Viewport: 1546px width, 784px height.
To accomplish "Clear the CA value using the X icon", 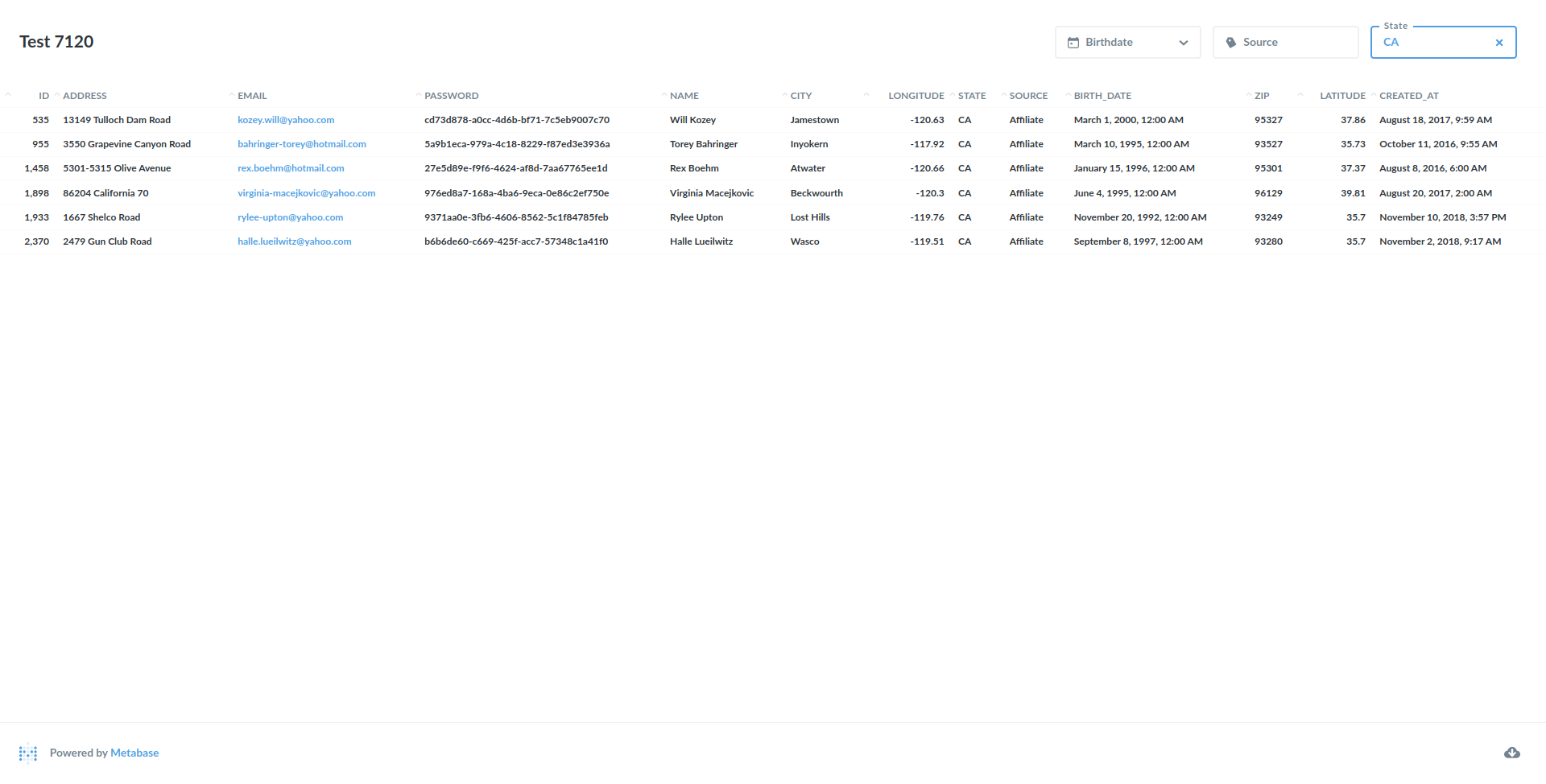I will tap(1499, 43).
